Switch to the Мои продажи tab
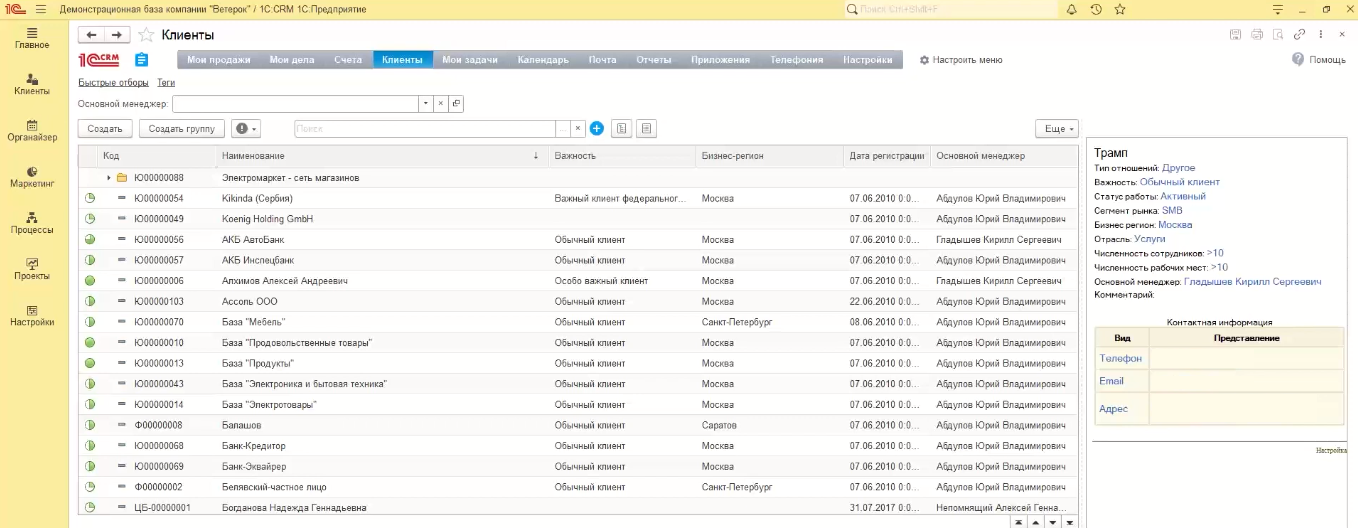Viewport: 1358px width, 528px height. tap(218, 60)
